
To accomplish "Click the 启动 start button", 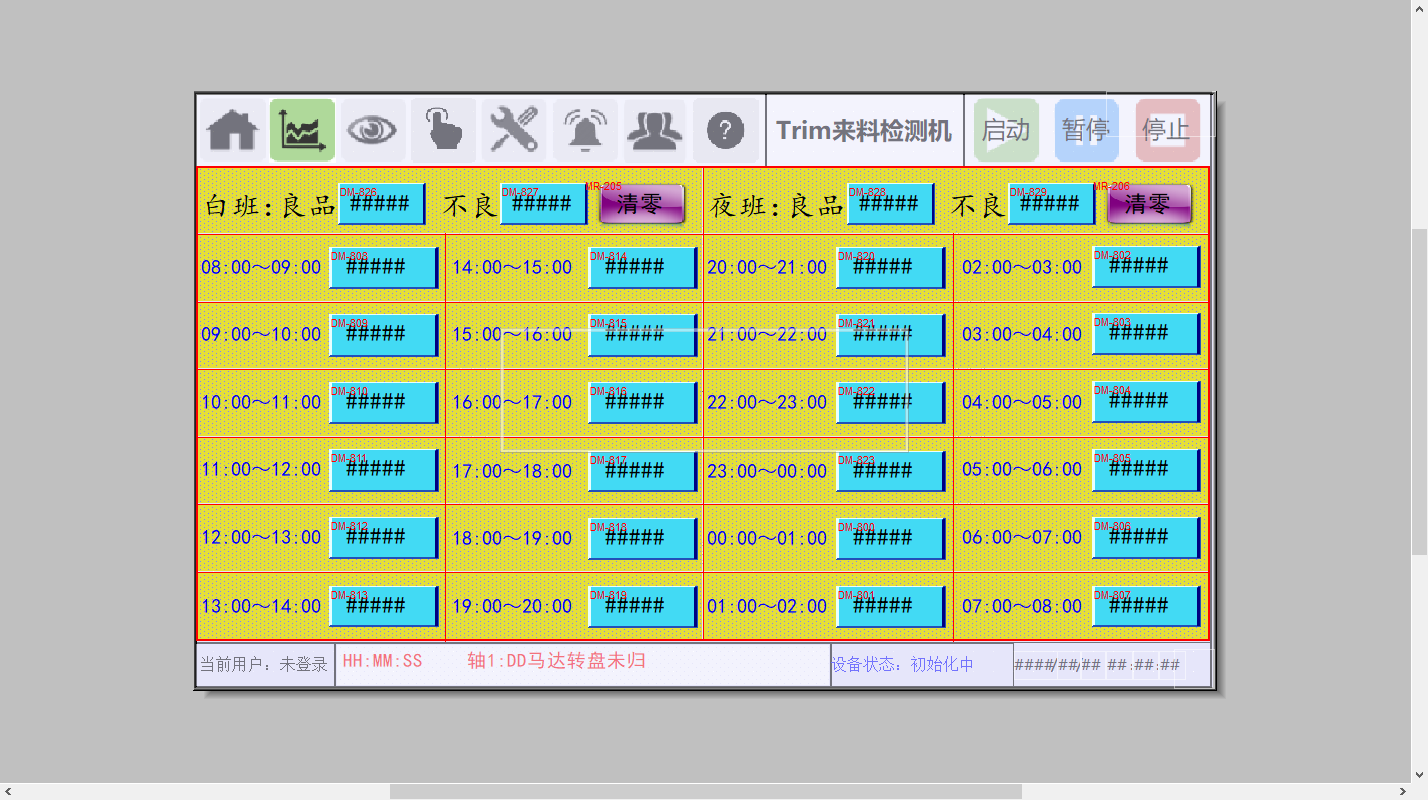I will [1006, 130].
